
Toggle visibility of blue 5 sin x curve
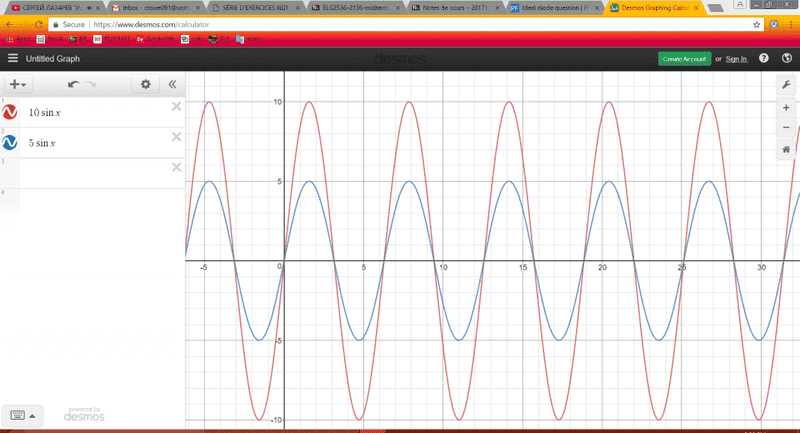11,143
